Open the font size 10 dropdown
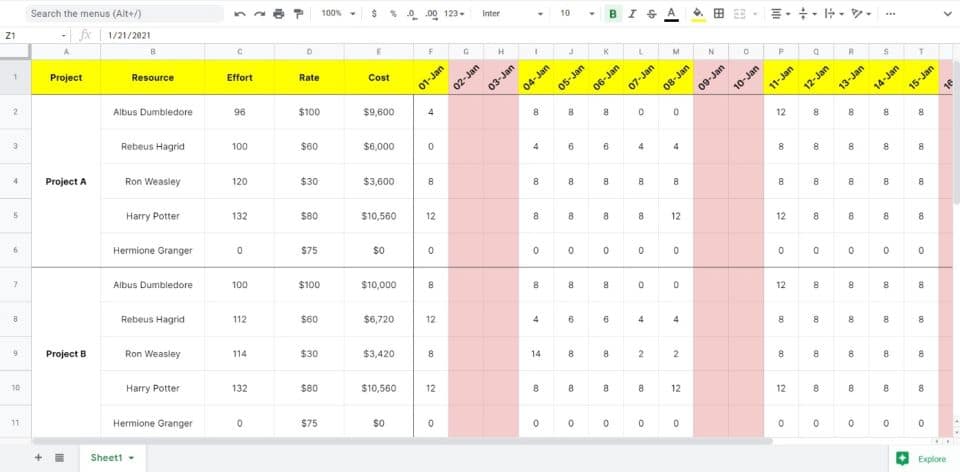 [x=577, y=13]
